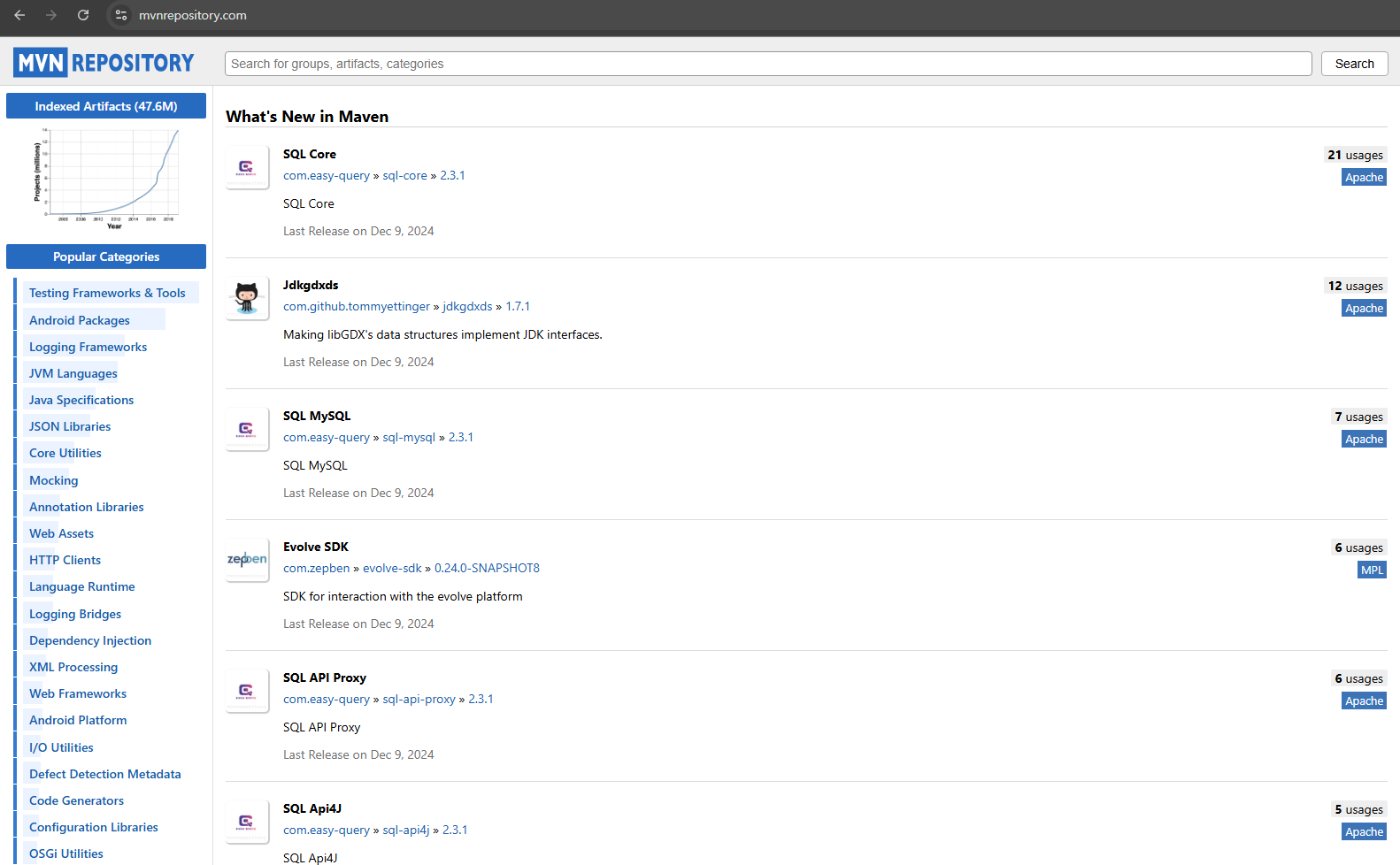Open XML Processing category

point(73,667)
